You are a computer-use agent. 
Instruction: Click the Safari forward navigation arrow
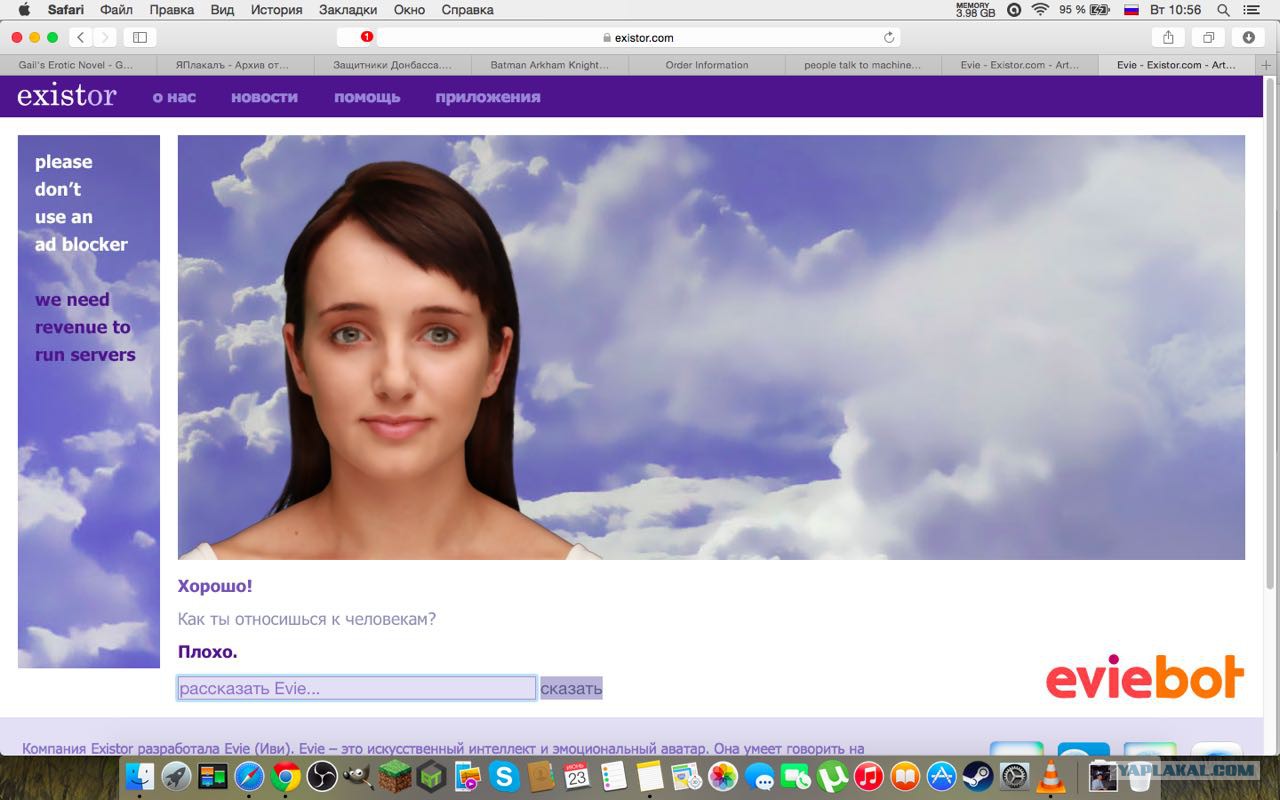105,37
